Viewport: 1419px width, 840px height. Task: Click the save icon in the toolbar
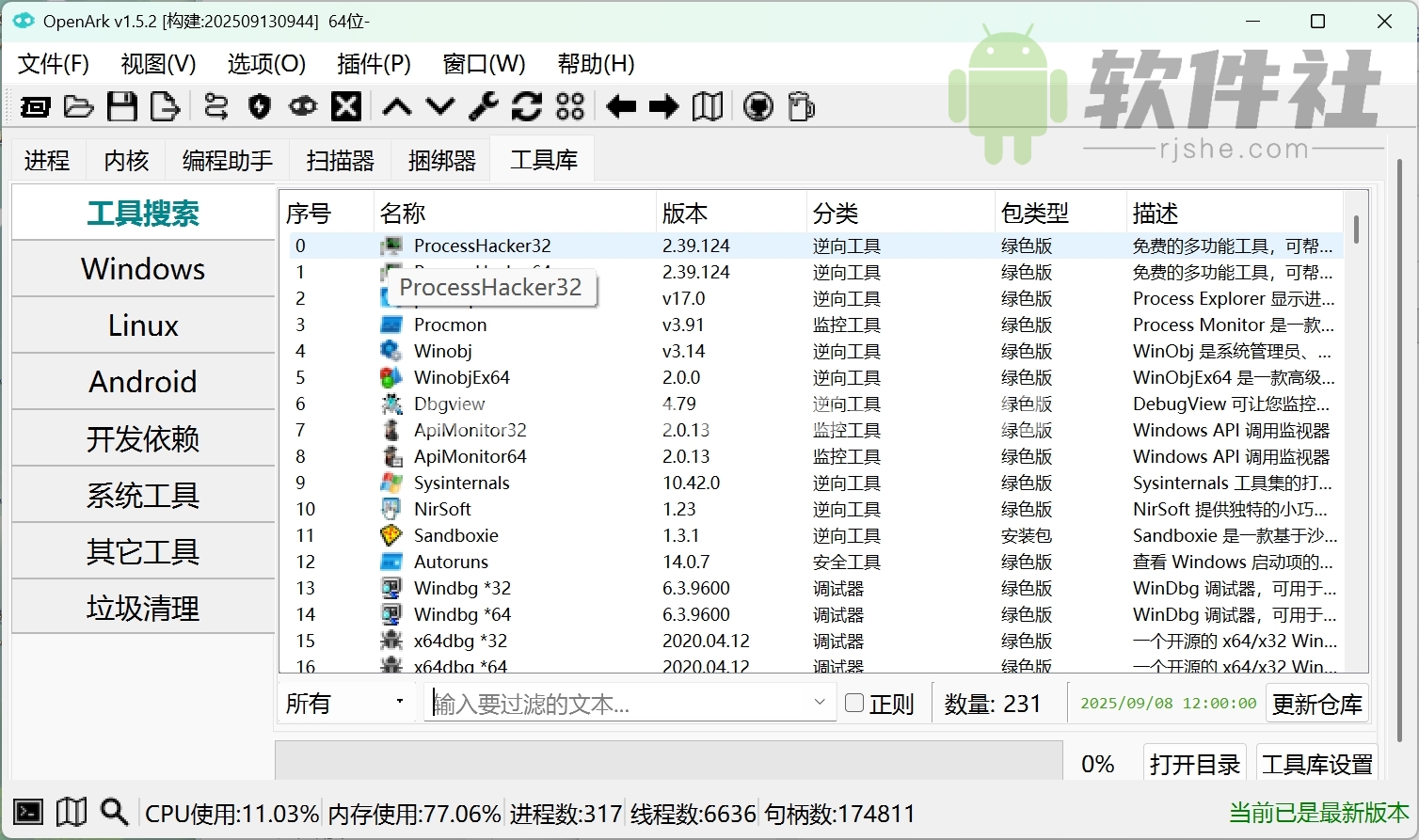[122, 106]
